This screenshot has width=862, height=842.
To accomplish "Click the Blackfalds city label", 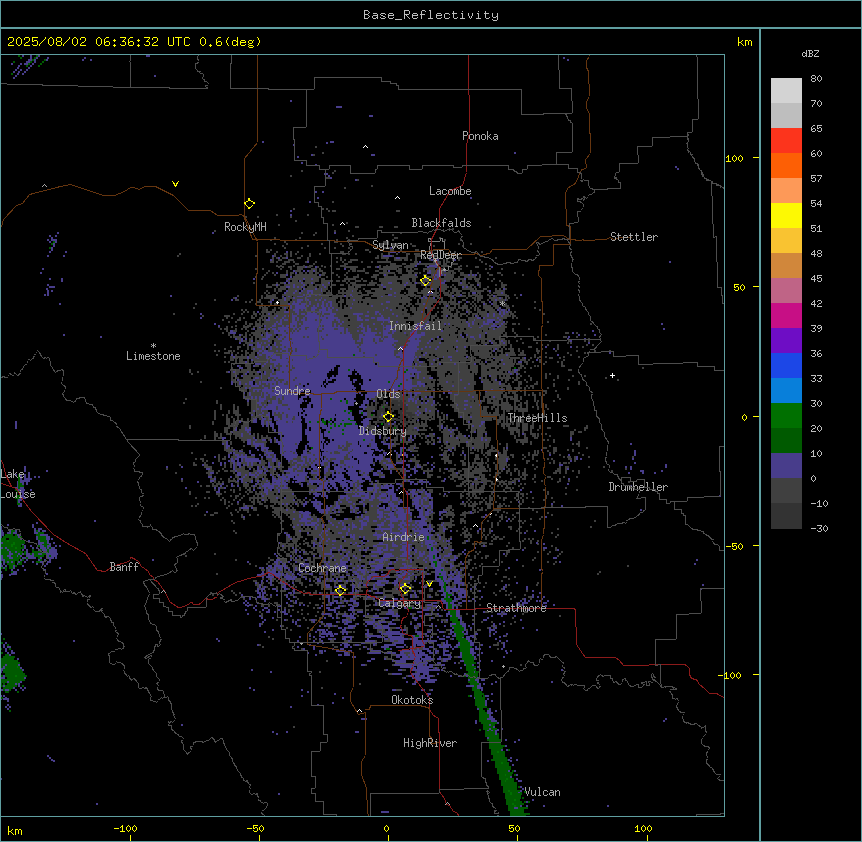I will coord(441,223).
